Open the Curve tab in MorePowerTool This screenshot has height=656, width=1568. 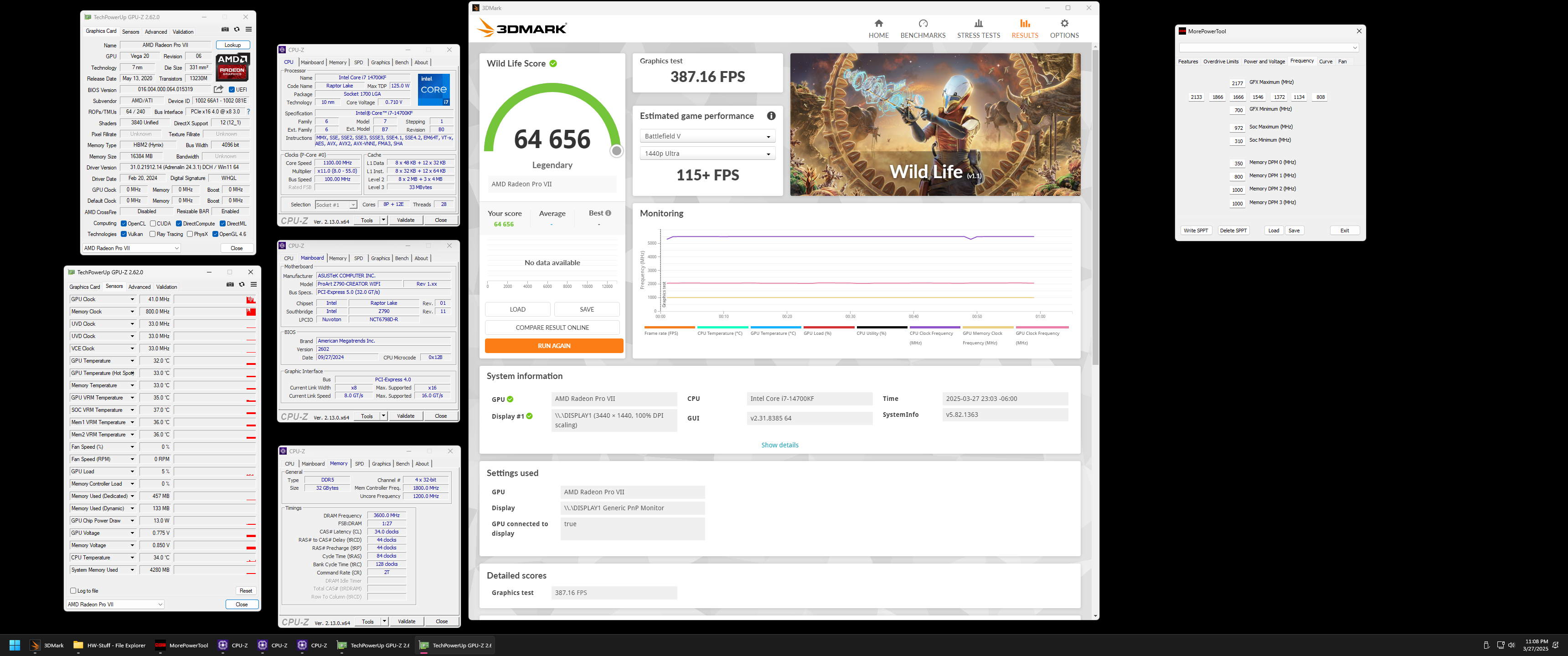pos(1325,61)
